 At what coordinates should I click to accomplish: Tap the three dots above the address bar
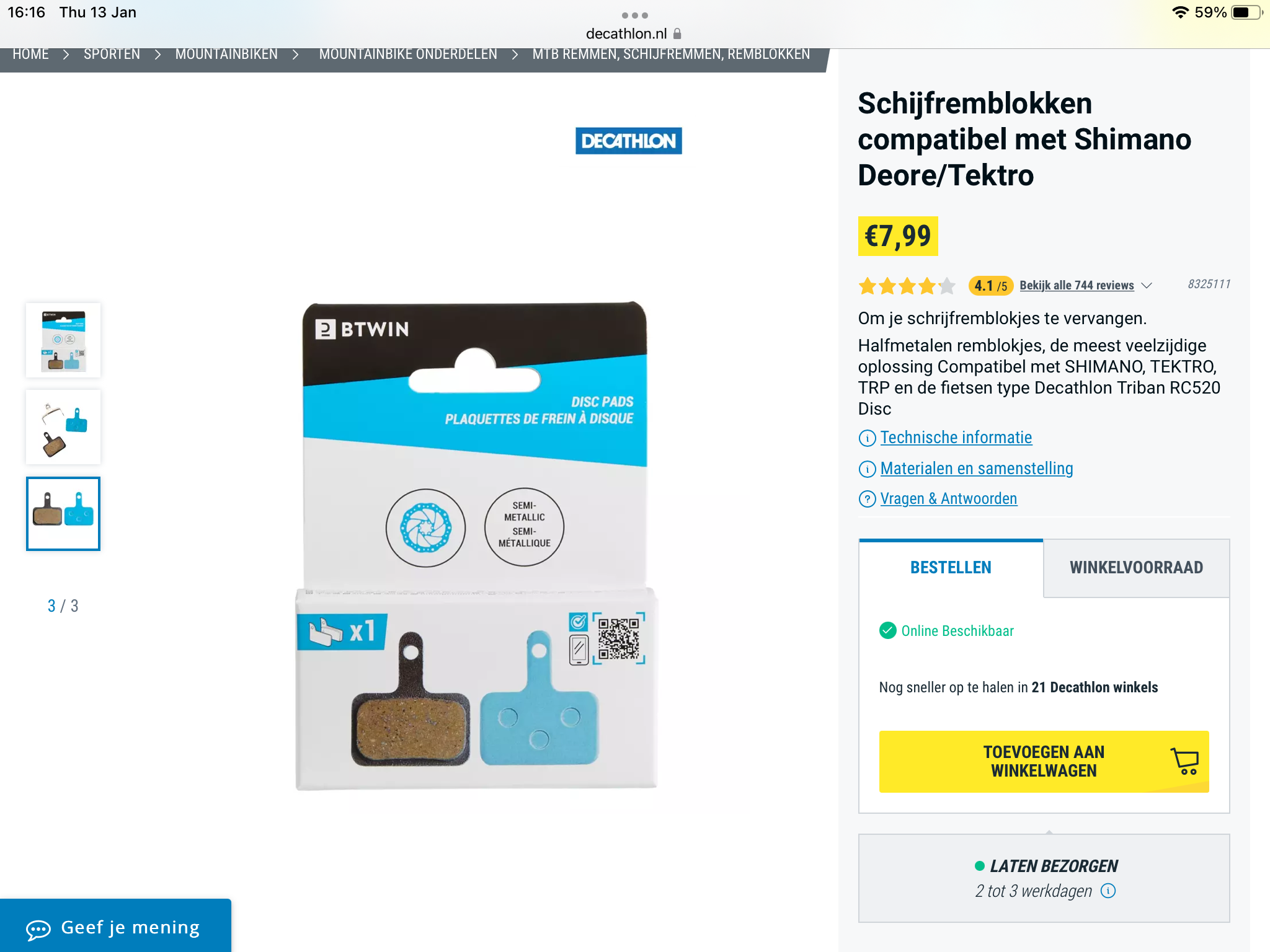634,15
